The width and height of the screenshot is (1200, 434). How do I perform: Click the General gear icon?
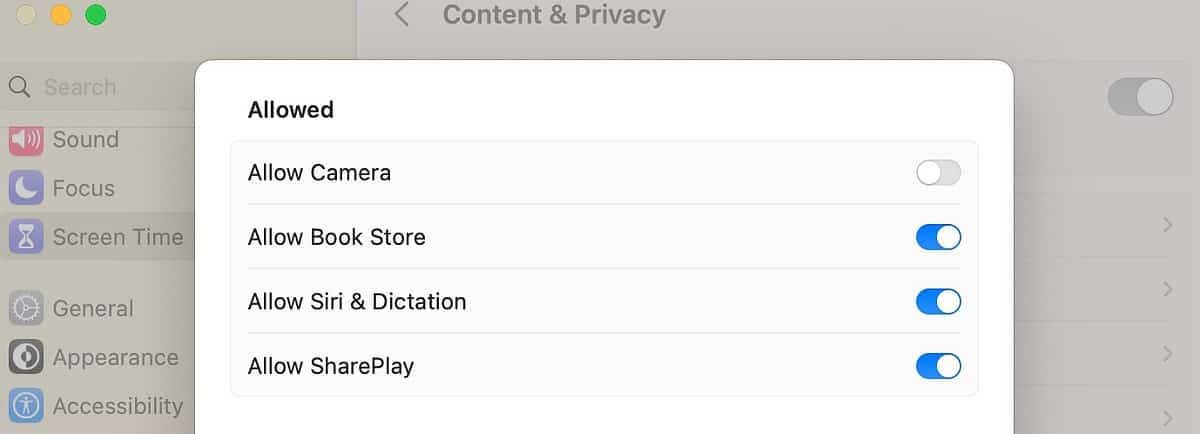(26, 308)
